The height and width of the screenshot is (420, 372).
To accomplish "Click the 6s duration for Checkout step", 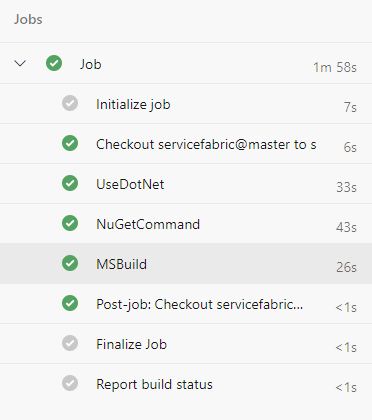I will pyautogui.click(x=350, y=147).
